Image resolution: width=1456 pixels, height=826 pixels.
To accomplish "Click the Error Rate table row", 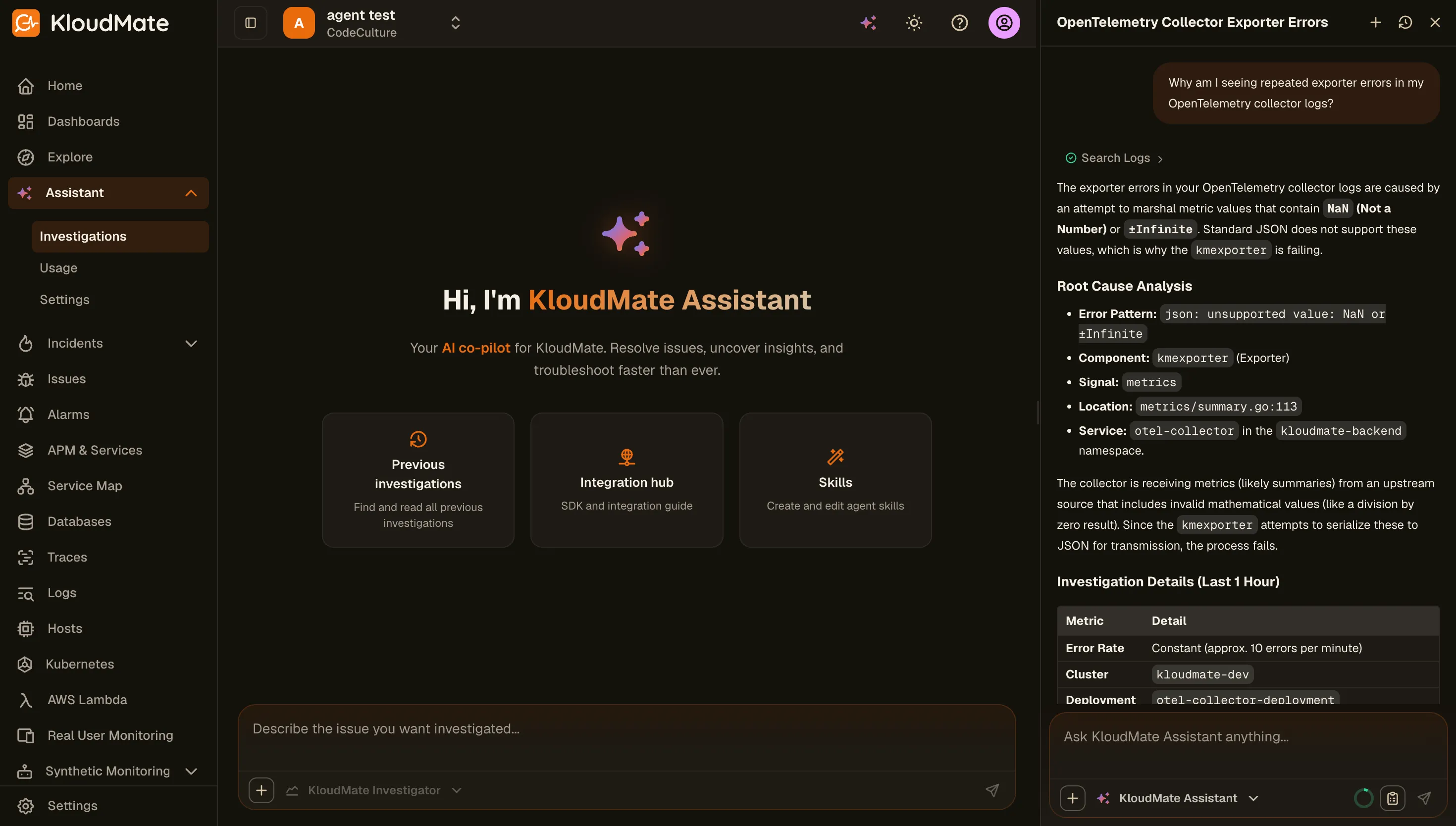I will click(1248, 648).
